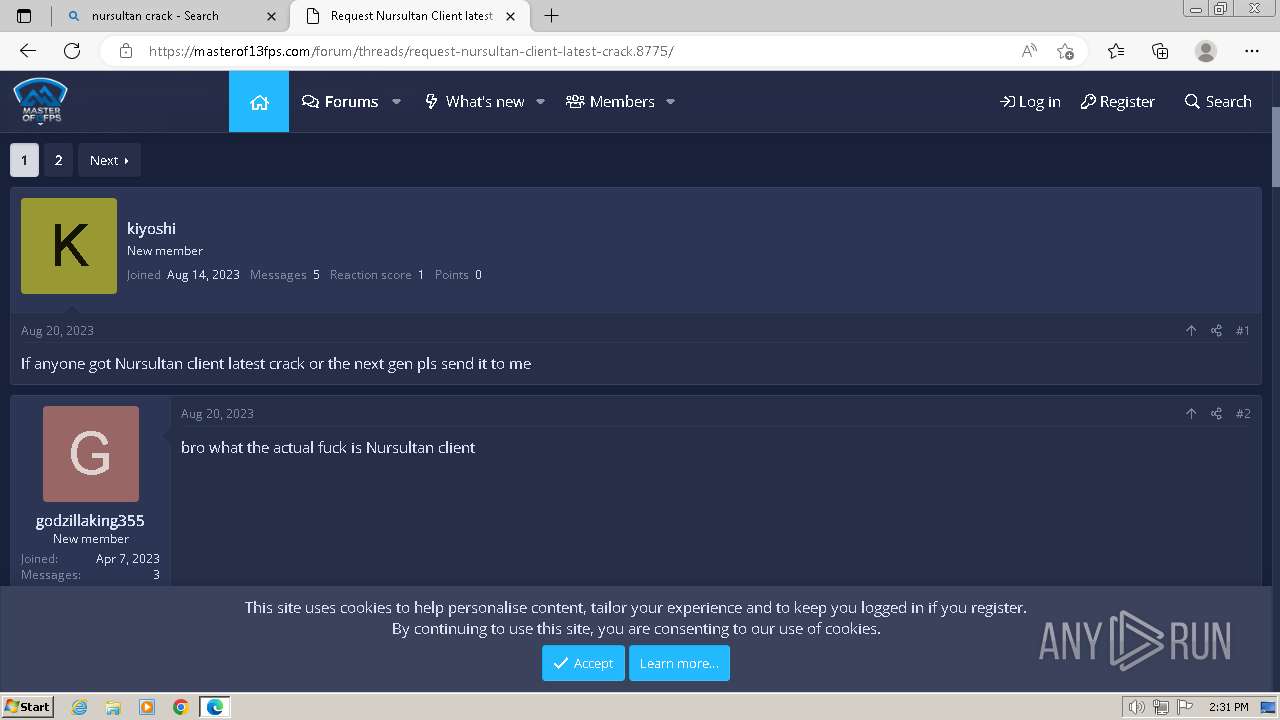
Task: Open browser profile icon
Action: (x=1206, y=51)
